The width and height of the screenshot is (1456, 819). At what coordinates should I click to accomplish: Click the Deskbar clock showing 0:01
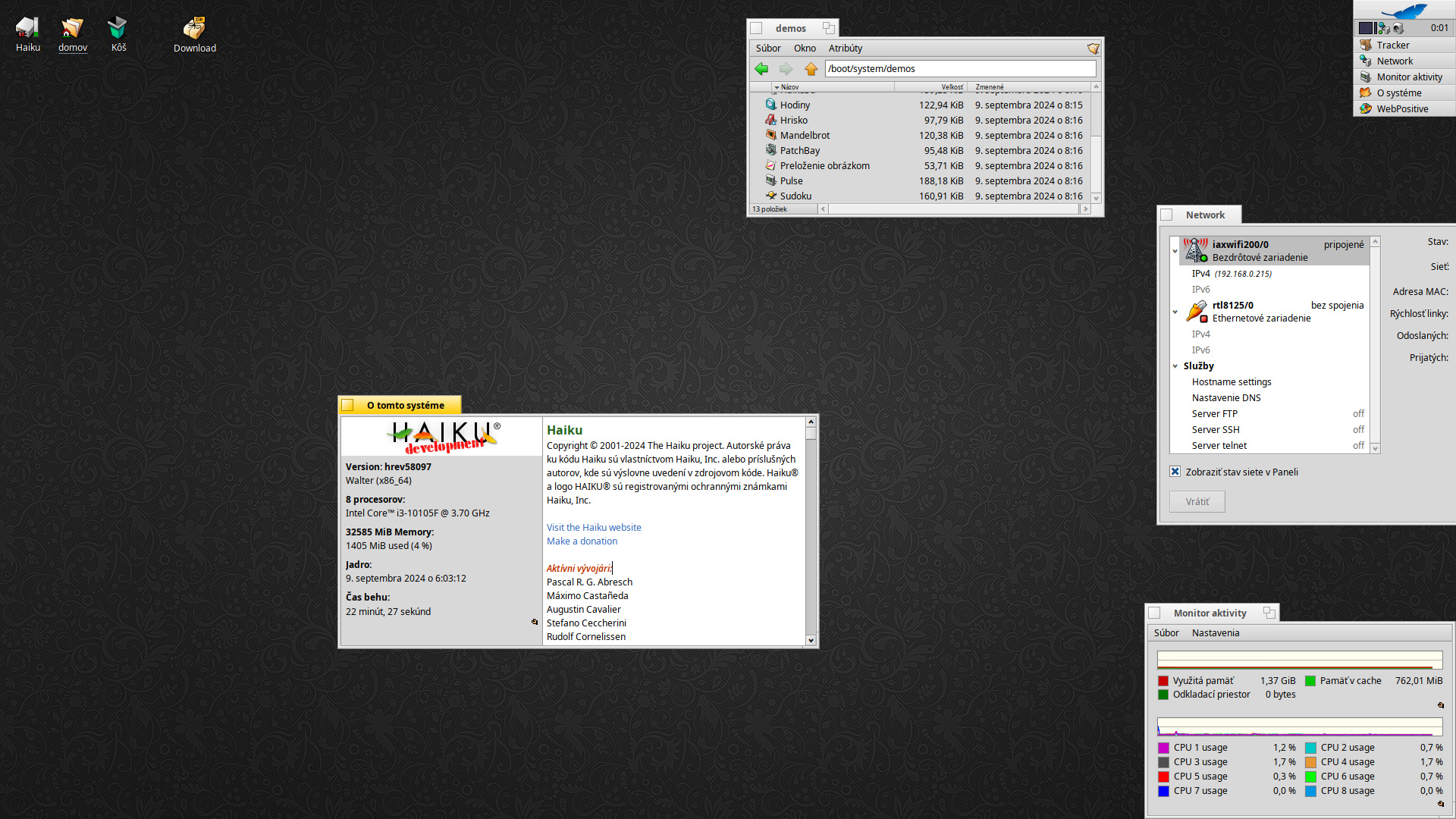1439,28
